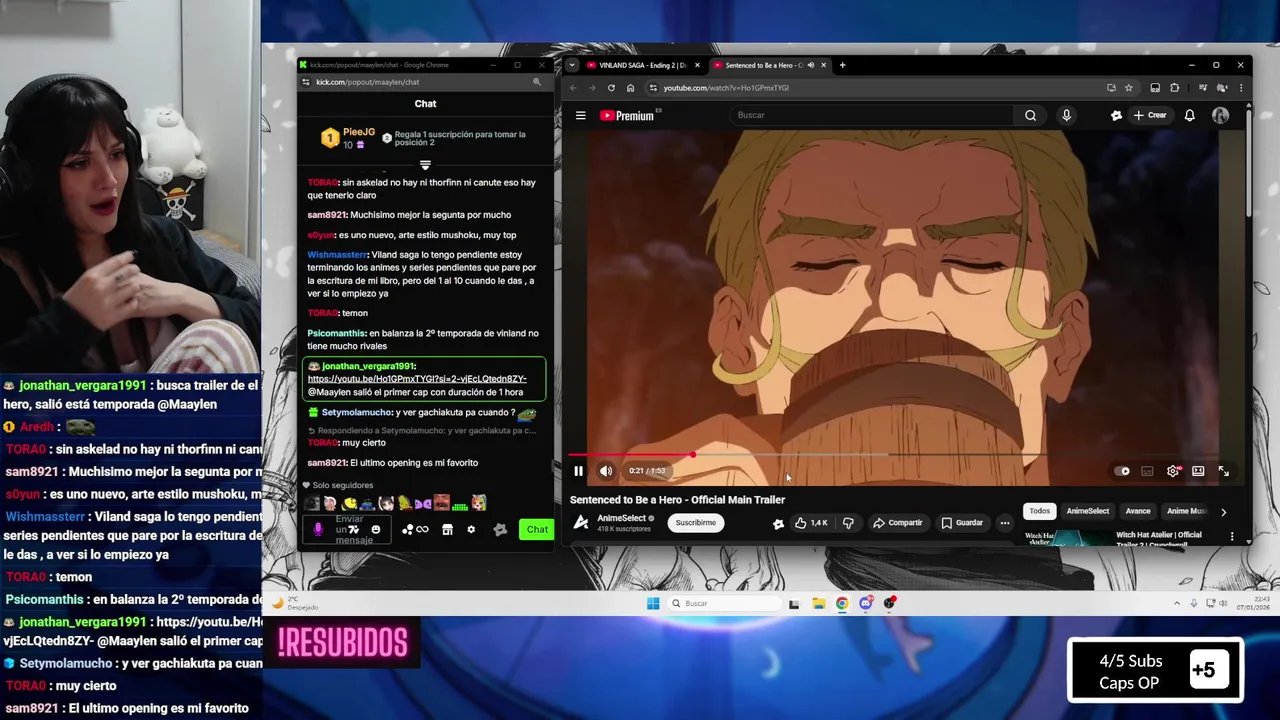Open File Explorer from the taskbar

[818, 603]
